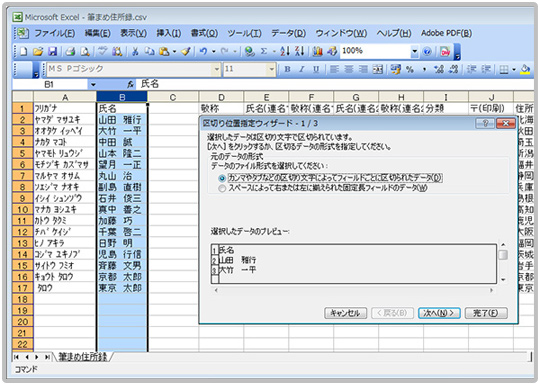This screenshot has height=385, width=540.
Task: Create a new workbook with toolbar icon
Action: click(23, 52)
